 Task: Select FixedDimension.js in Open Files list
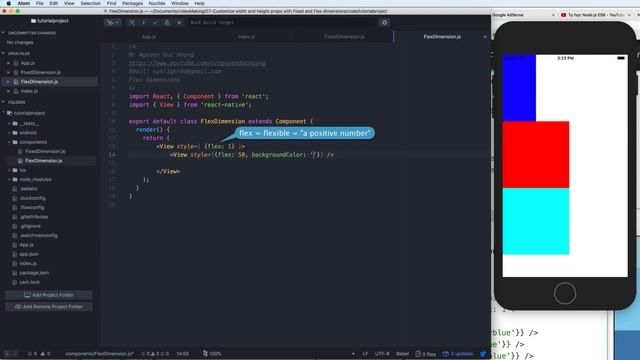[40, 72]
